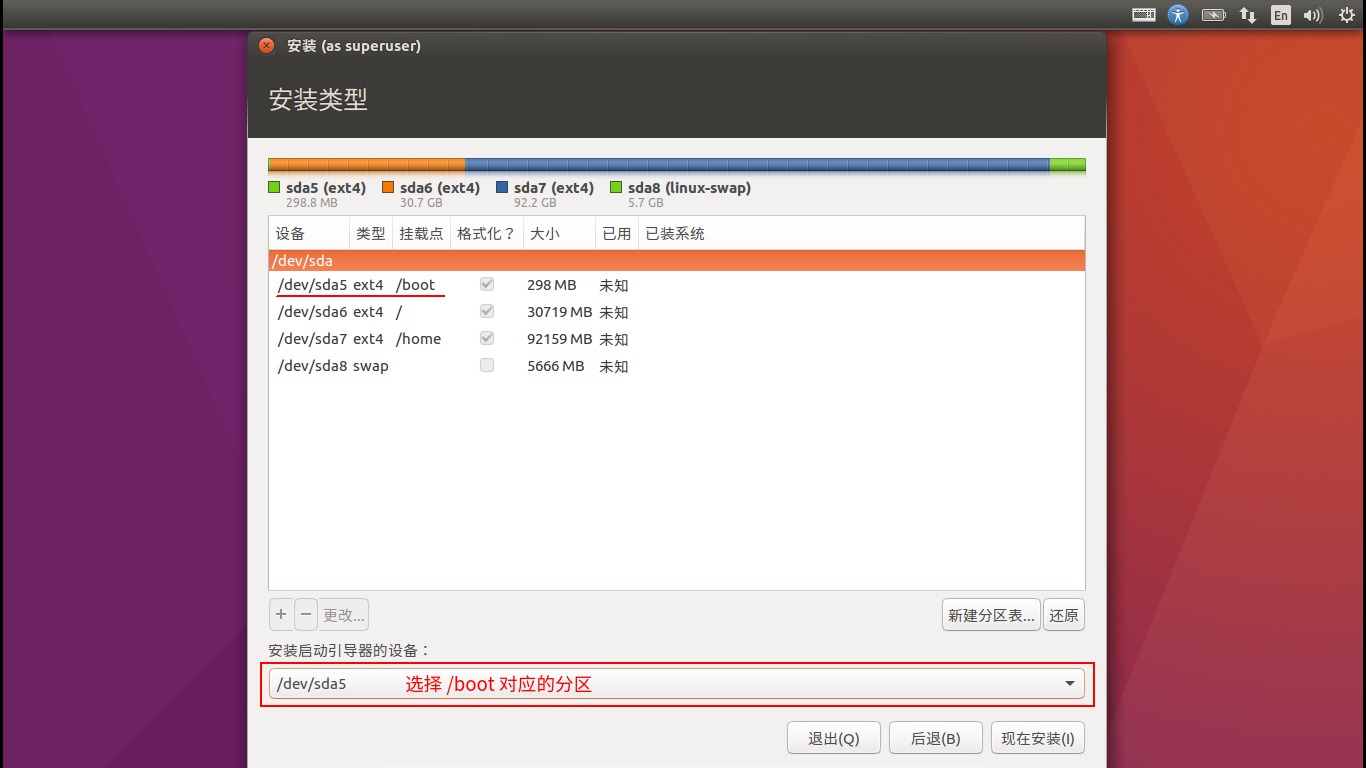The height and width of the screenshot is (768, 1366).
Task: Toggle format checkbox for /dev/sda5
Action: (486, 284)
